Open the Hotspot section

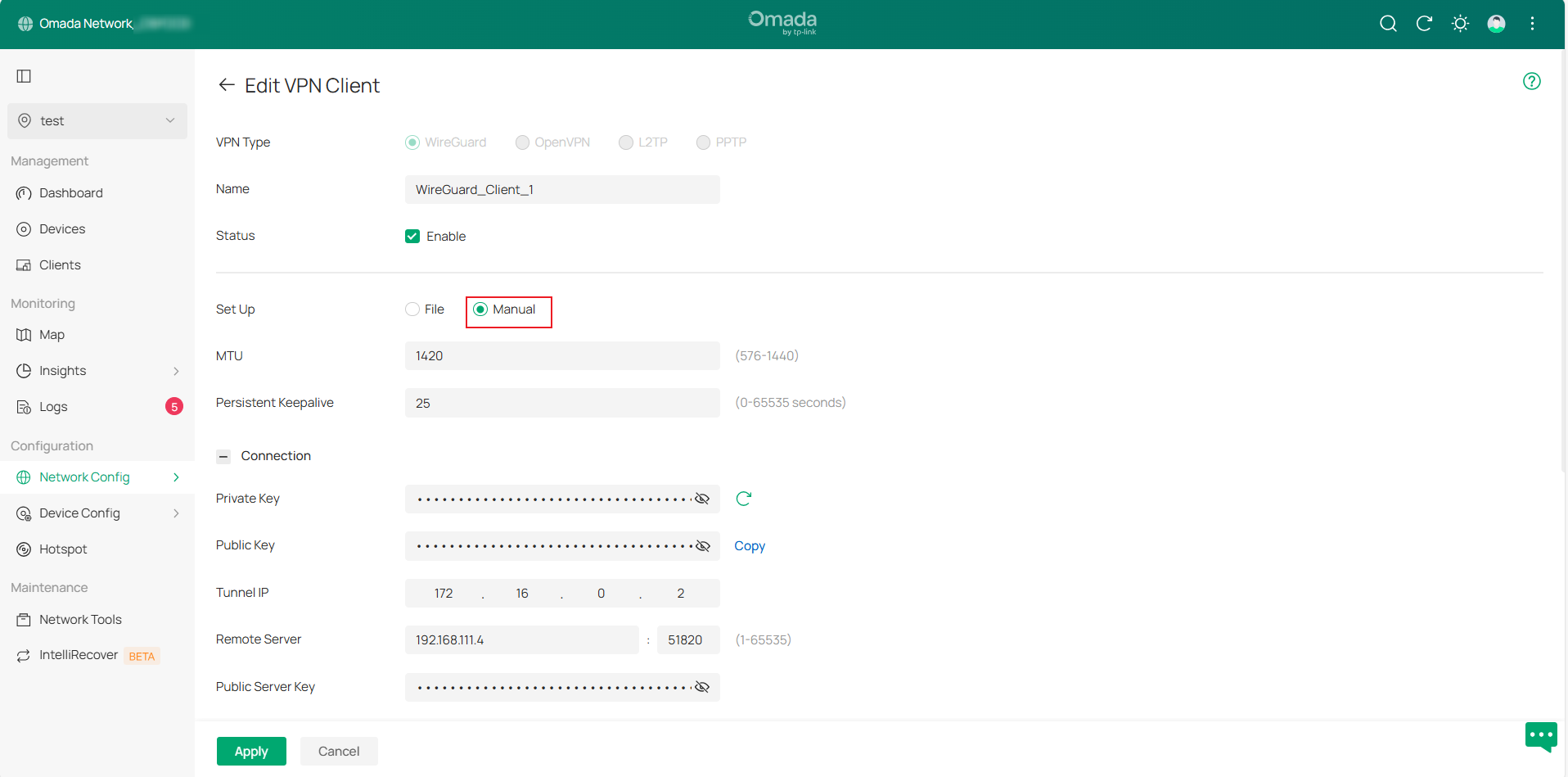pos(64,549)
